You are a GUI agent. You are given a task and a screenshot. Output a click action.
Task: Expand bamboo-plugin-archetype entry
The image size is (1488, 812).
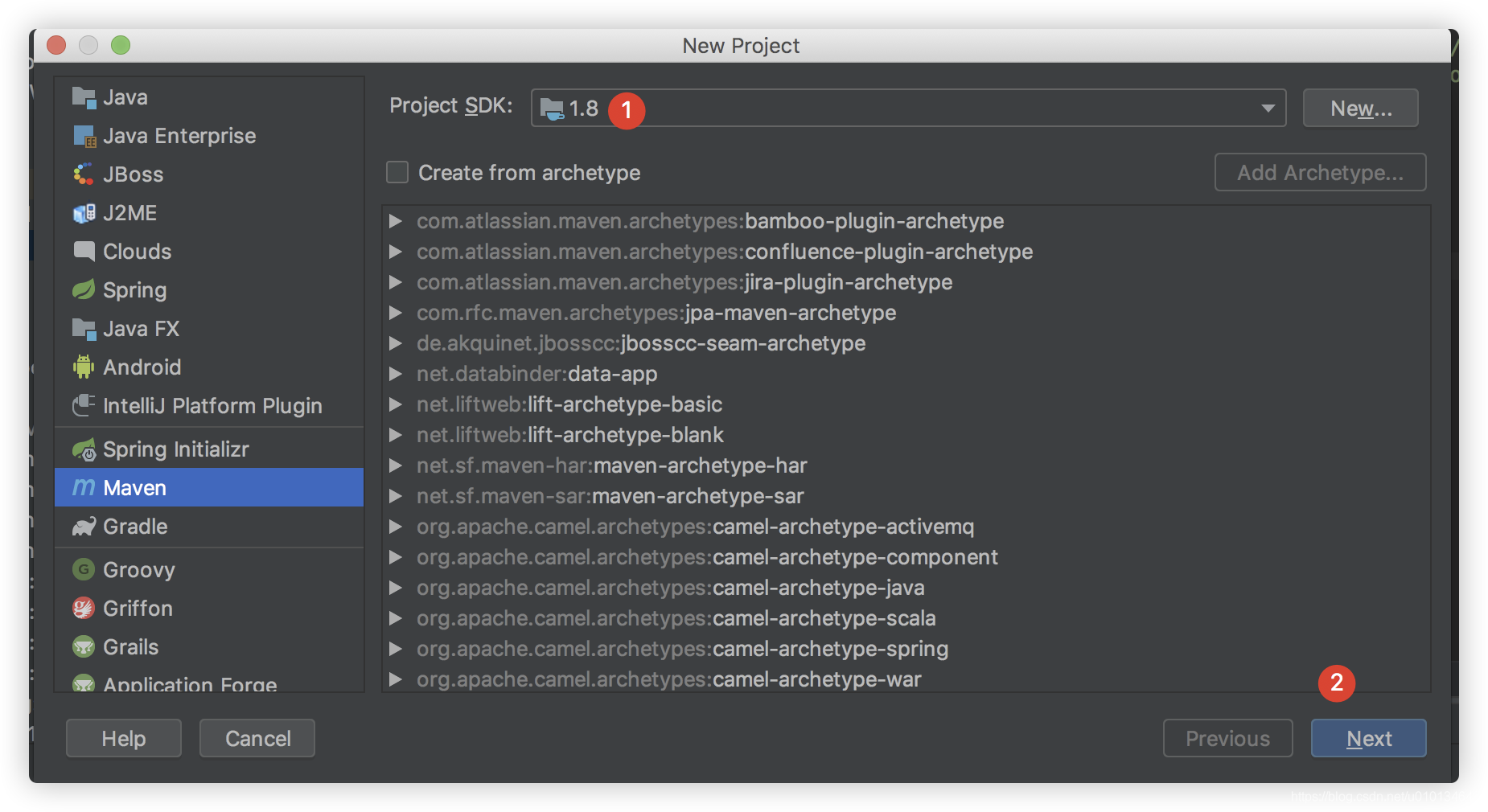tap(396, 221)
